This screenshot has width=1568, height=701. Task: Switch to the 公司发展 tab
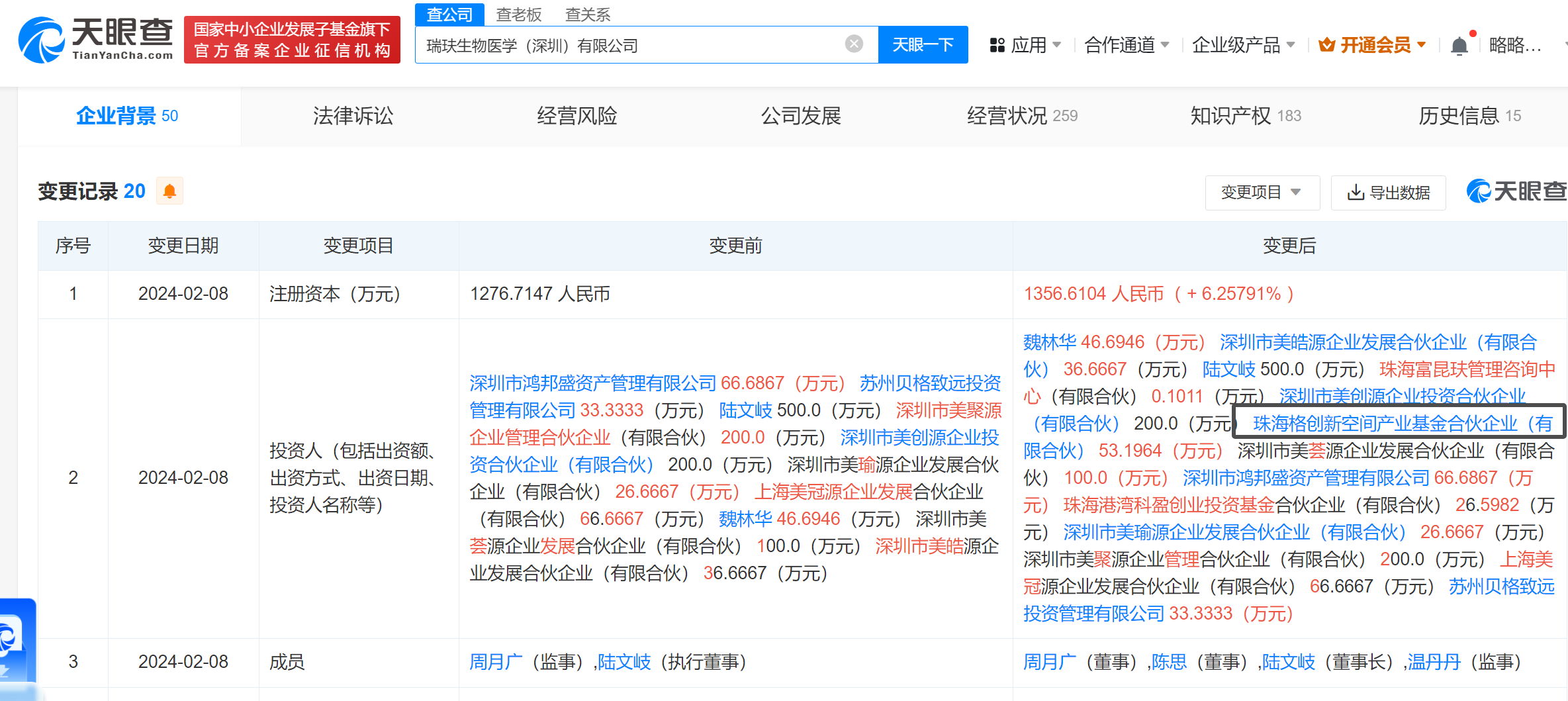point(800,116)
